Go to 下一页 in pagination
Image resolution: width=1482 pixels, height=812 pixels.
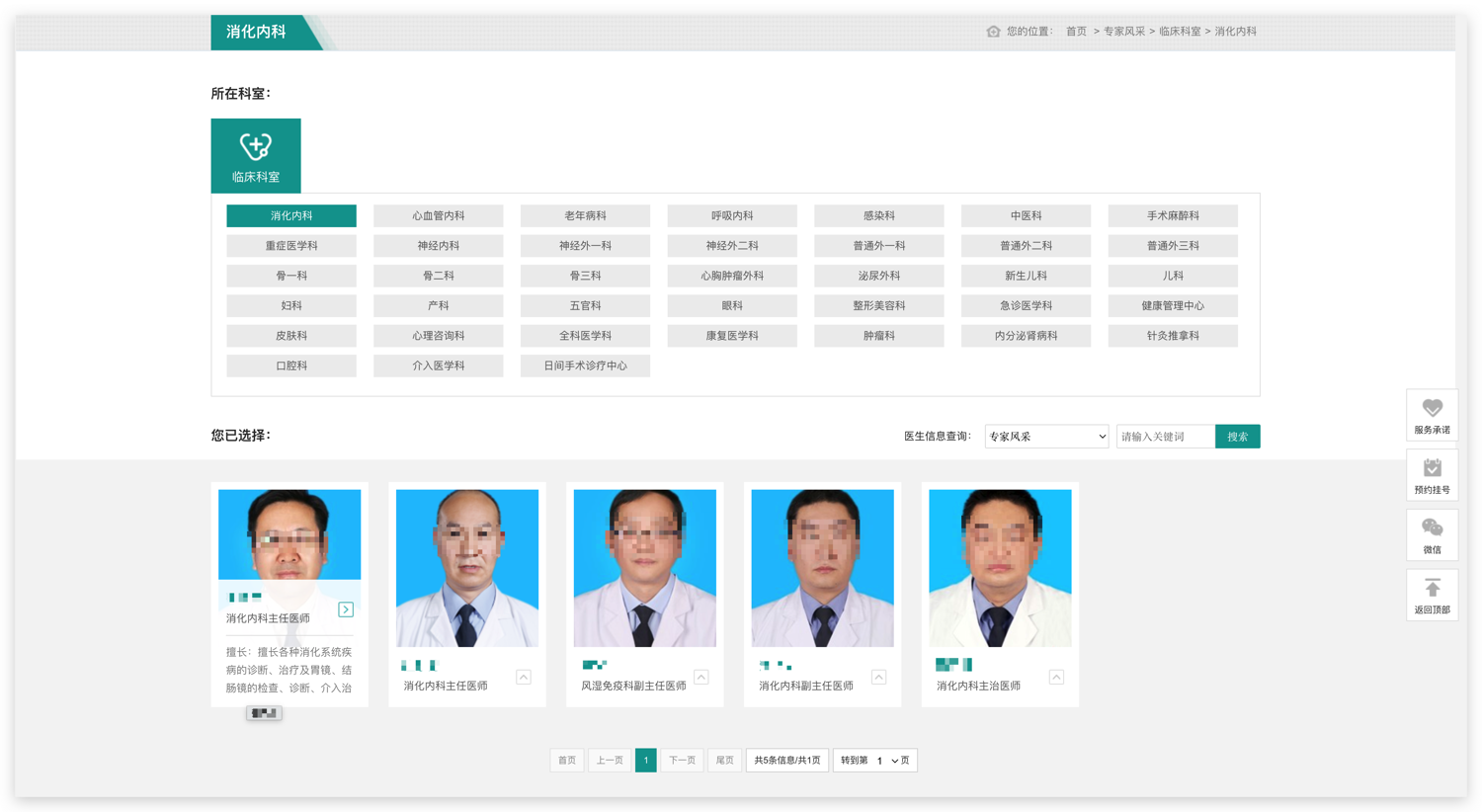pos(682,761)
